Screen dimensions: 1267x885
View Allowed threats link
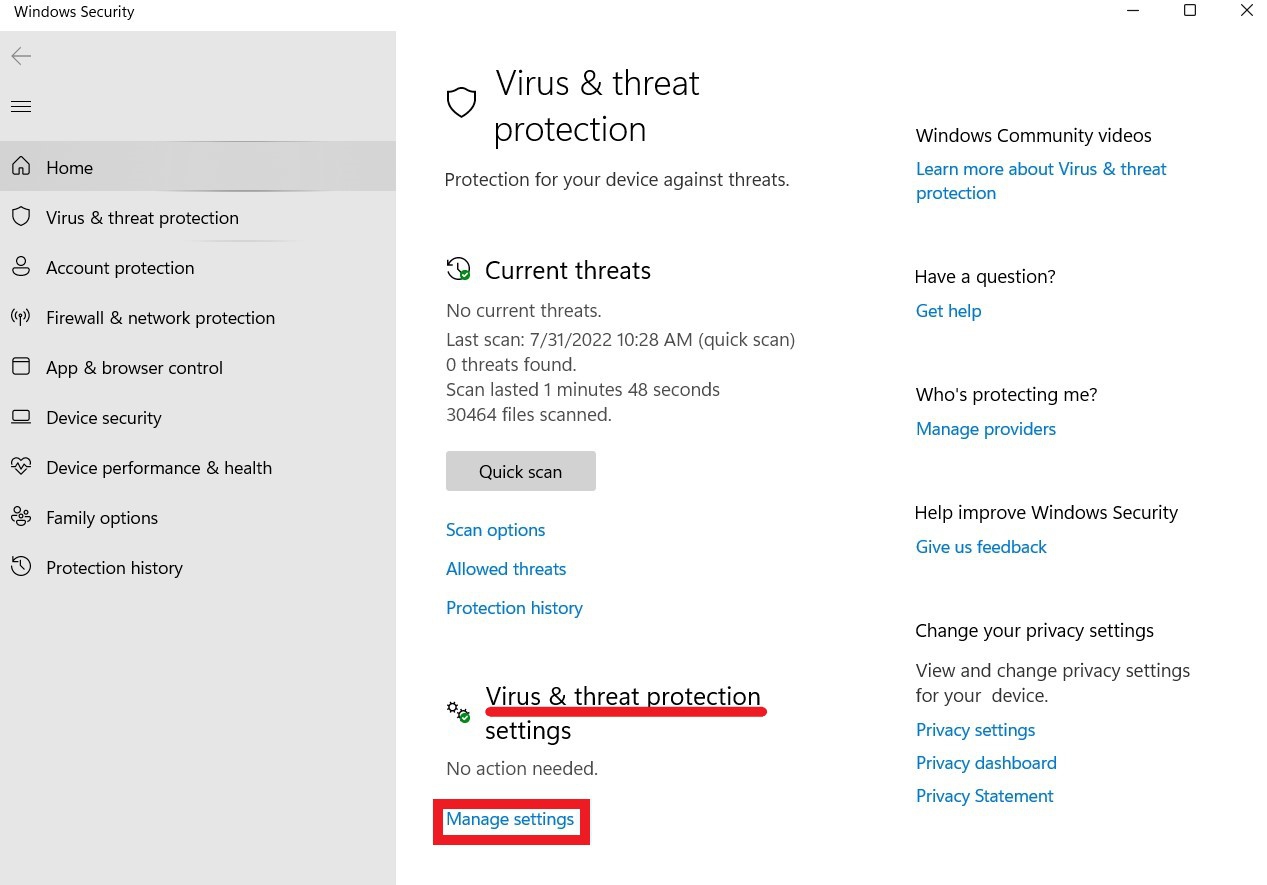(506, 569)
